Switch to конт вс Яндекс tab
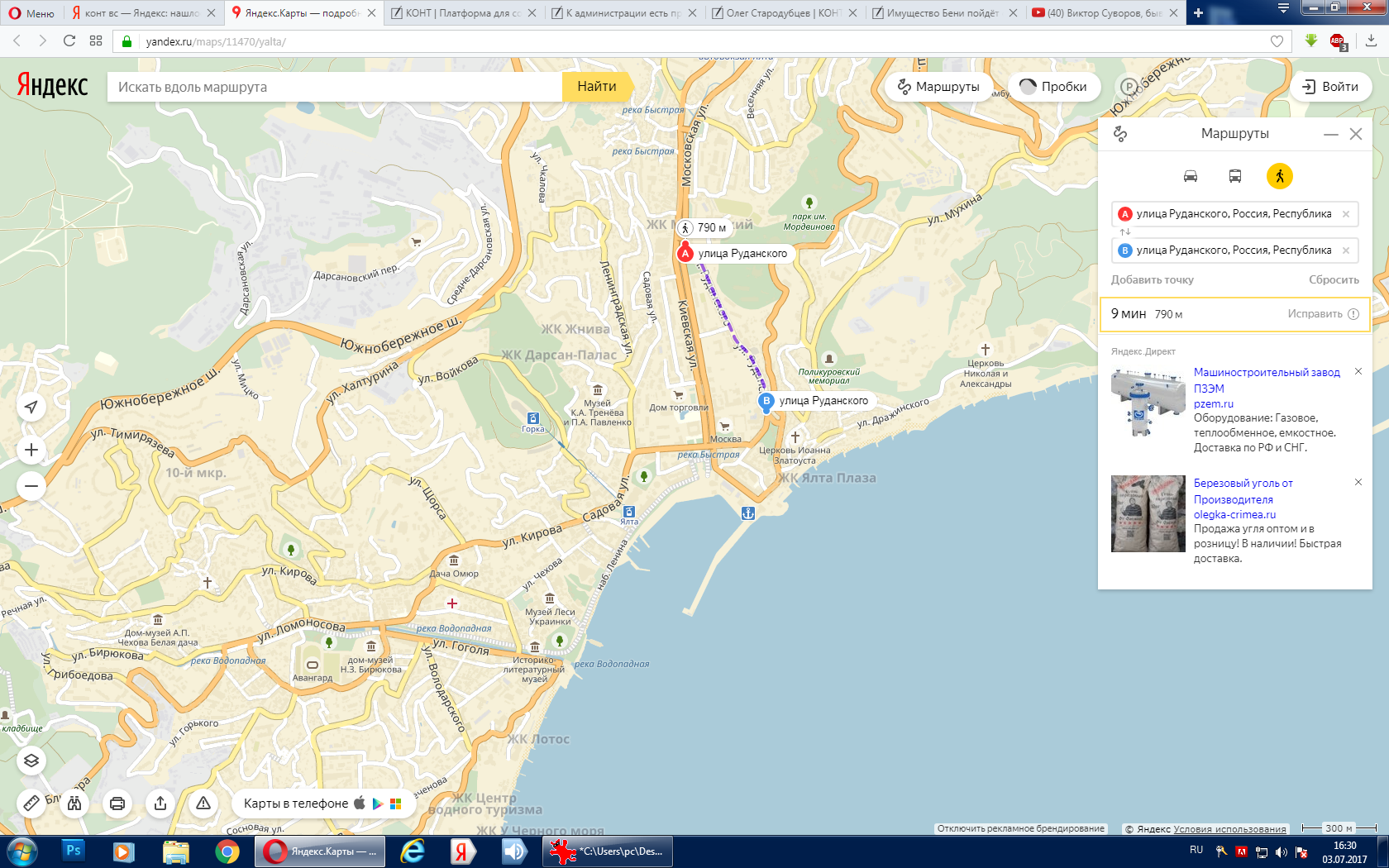The width and height of the screenshot is (1389, 868). click(142, 13)
